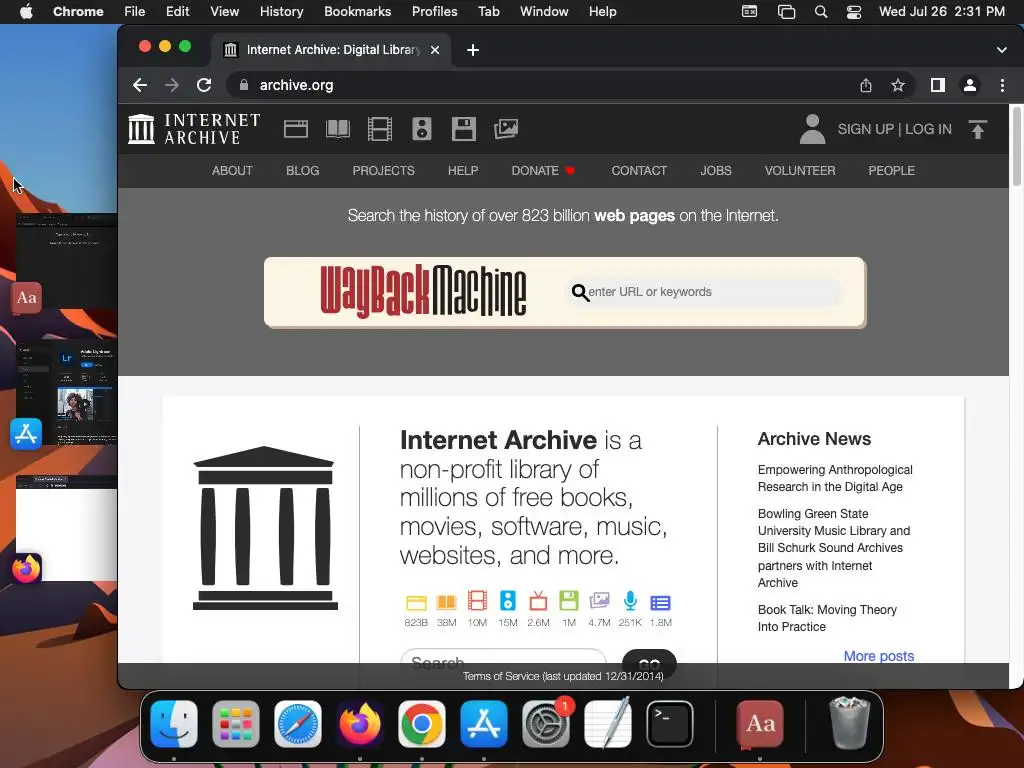
Task: Click the 38M texts collection icon
Action: pos(447,602)
